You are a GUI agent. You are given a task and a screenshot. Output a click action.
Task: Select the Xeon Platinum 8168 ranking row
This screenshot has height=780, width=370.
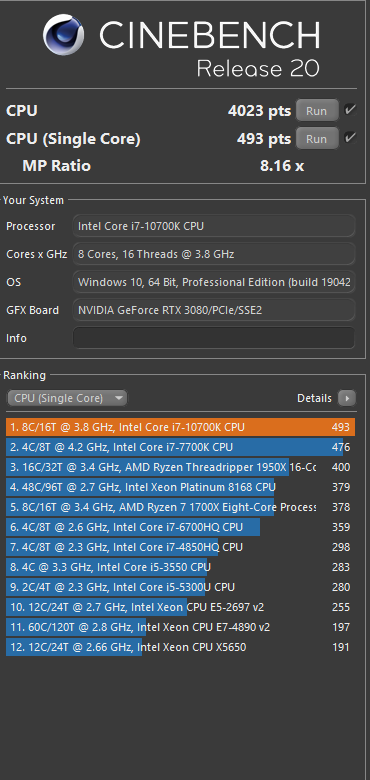pos(181,487)
